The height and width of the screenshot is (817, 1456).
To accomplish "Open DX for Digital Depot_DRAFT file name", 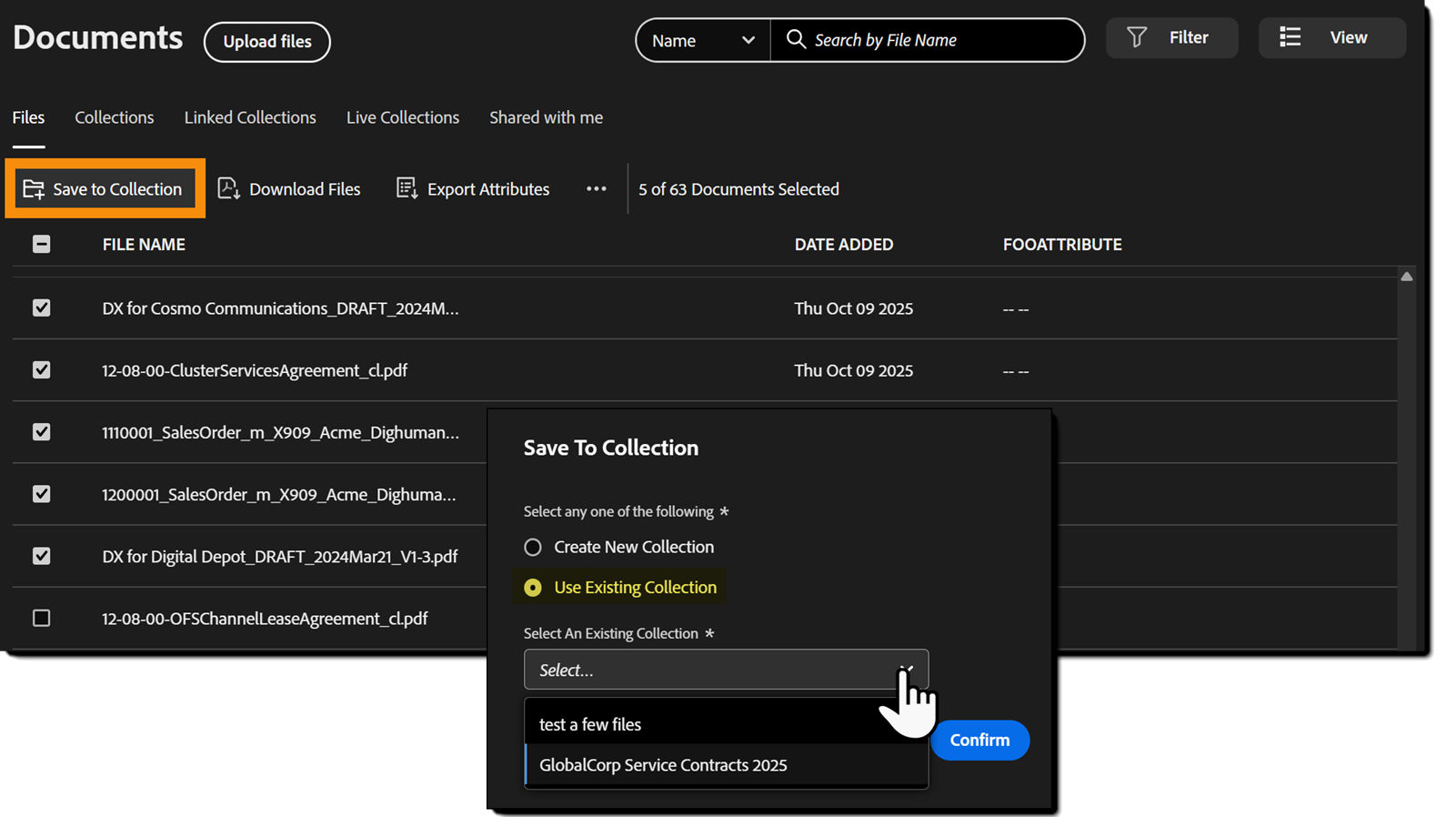I will coord(280,556).
